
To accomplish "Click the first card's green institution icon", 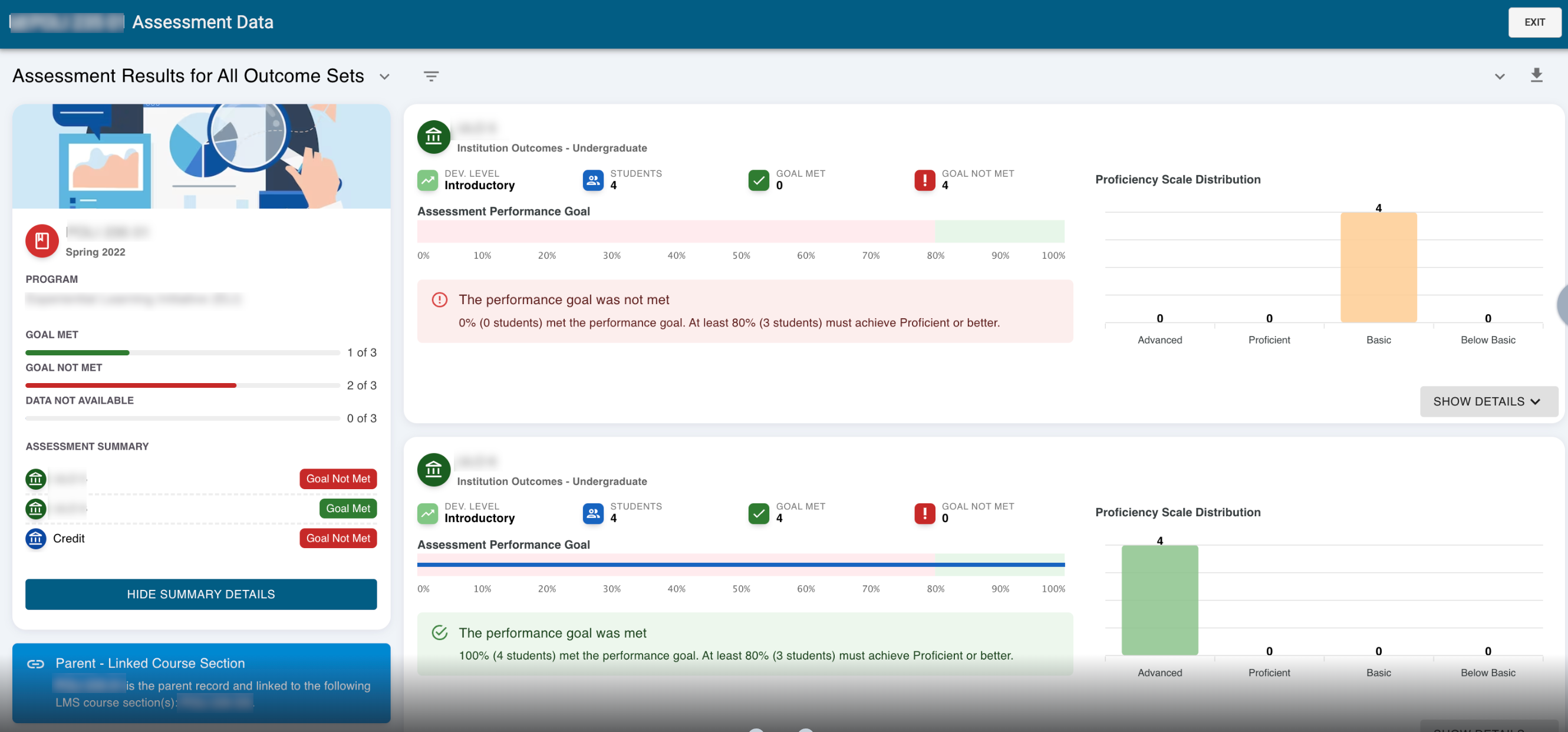I will pyautogui.click(x=433, y=137).
